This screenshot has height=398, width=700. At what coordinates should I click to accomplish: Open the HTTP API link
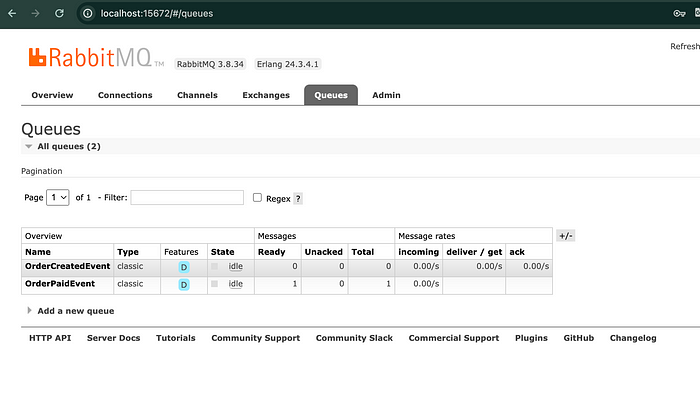[50, 338]
